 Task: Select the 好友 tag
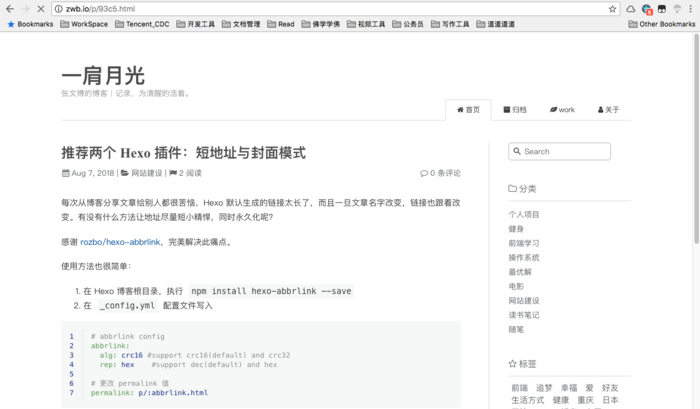point(610,388)
